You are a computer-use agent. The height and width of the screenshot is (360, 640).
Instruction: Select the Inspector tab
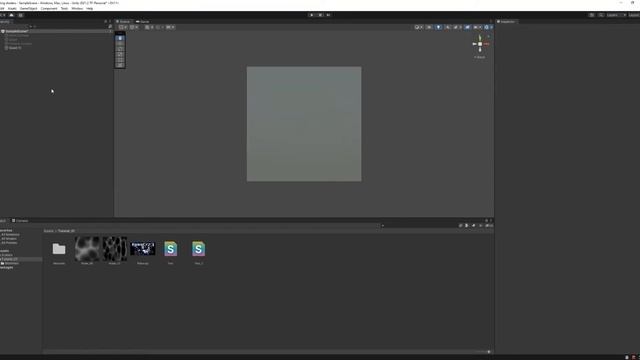[x=506, y=21]
